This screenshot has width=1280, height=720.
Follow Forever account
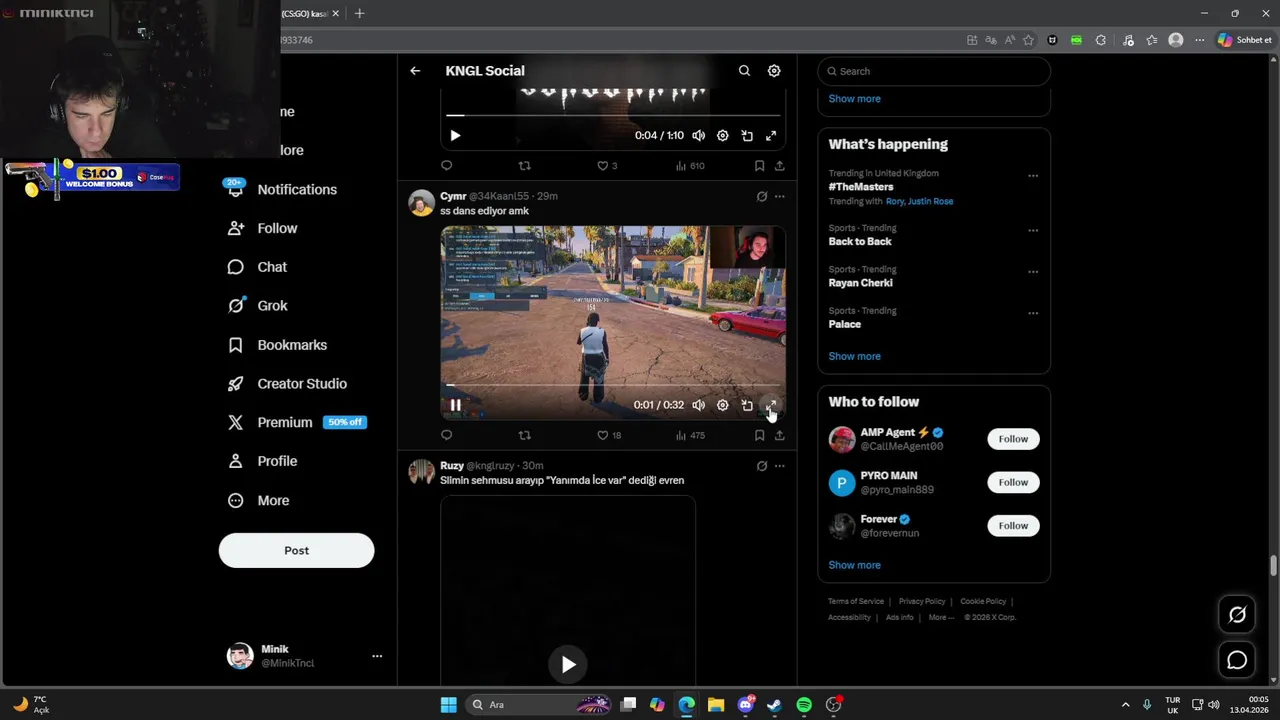[x=1013, y=525]
